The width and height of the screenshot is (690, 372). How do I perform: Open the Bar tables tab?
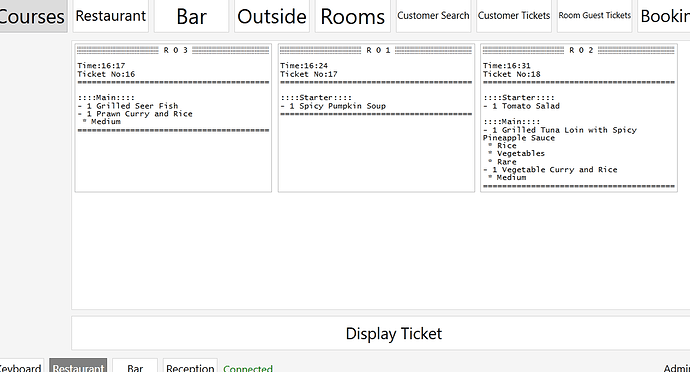(x=191, y=16)
